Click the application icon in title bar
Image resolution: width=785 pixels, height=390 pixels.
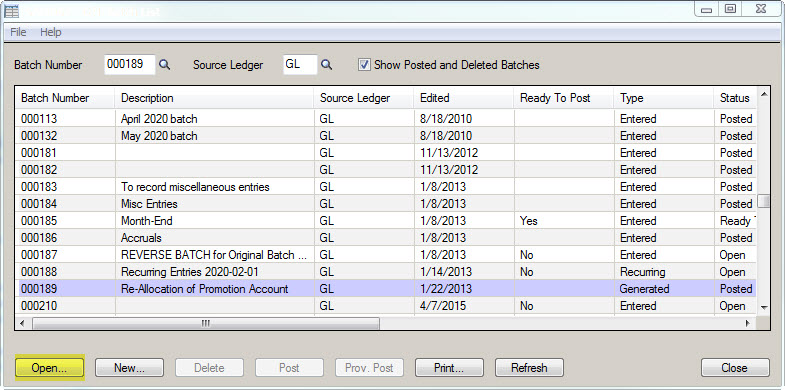click(x=12, y=11)
